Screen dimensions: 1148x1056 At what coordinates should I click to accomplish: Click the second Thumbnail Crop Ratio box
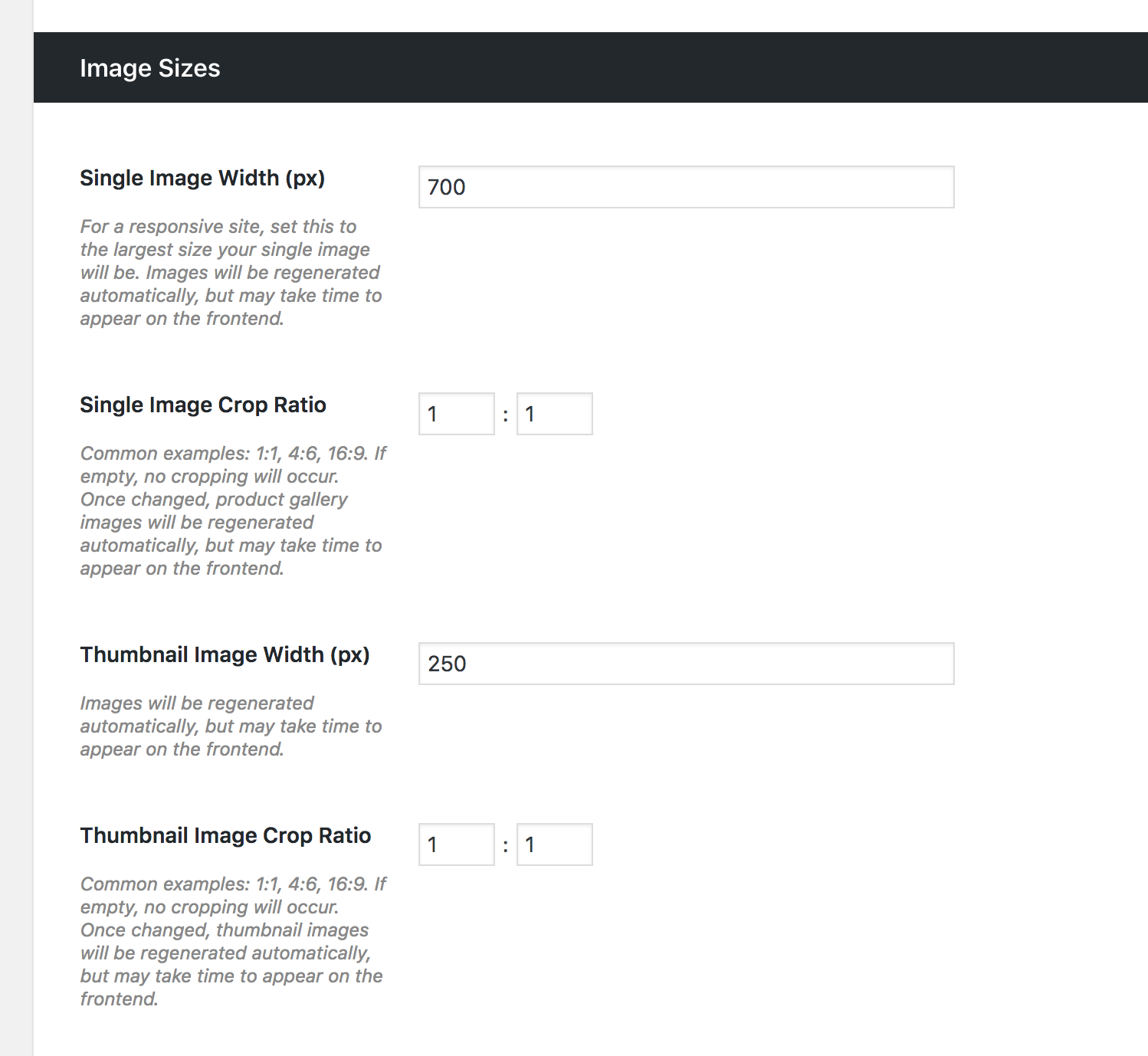tap(553, 844)
